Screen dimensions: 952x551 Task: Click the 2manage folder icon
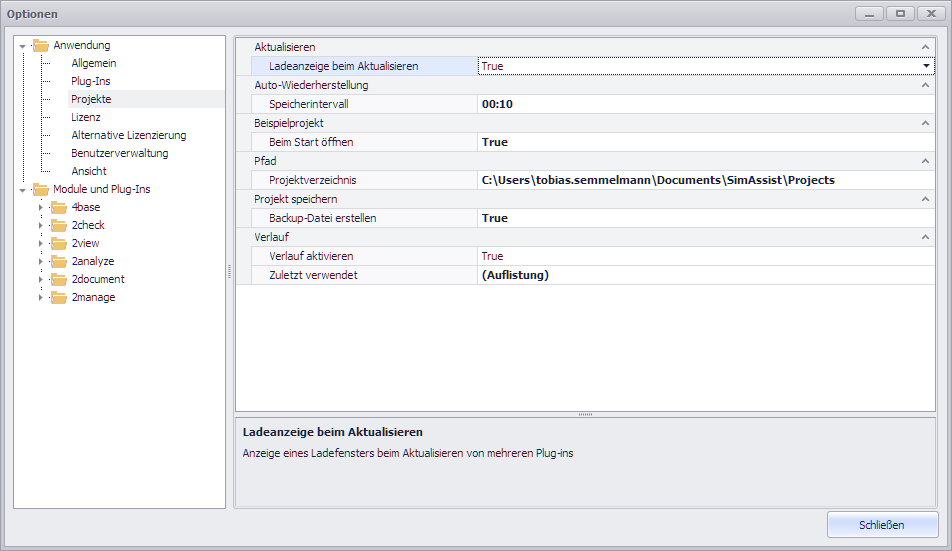click(59, 298)
